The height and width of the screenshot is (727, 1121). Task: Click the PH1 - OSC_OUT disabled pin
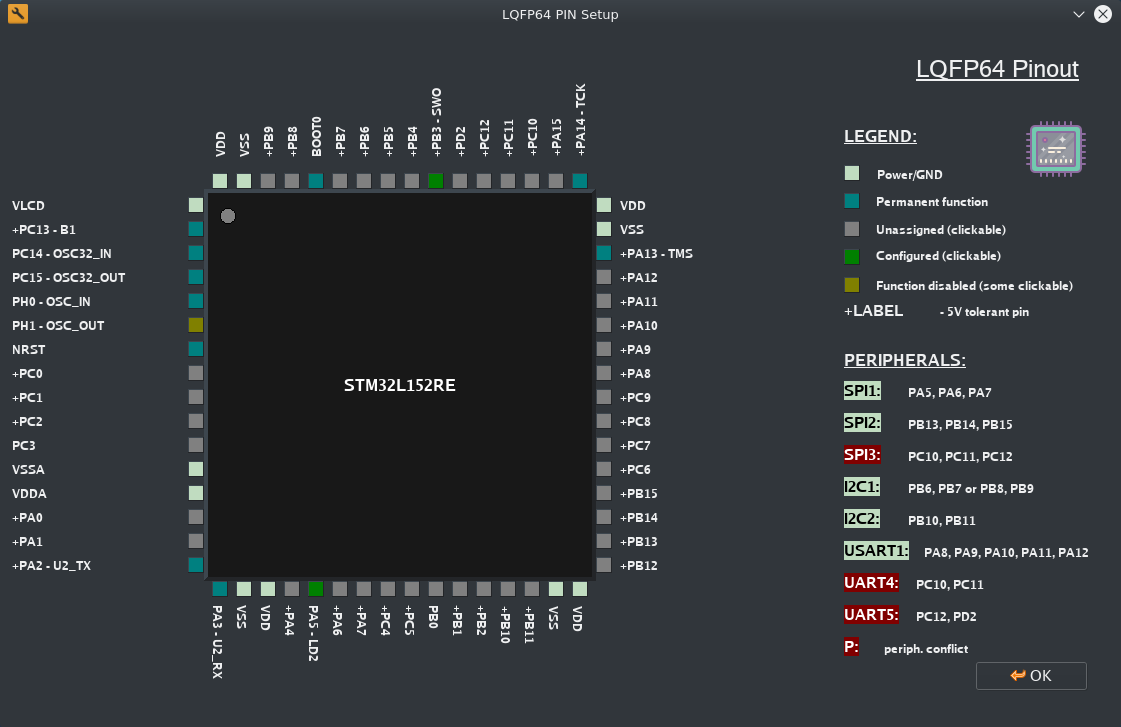[196, 325]
